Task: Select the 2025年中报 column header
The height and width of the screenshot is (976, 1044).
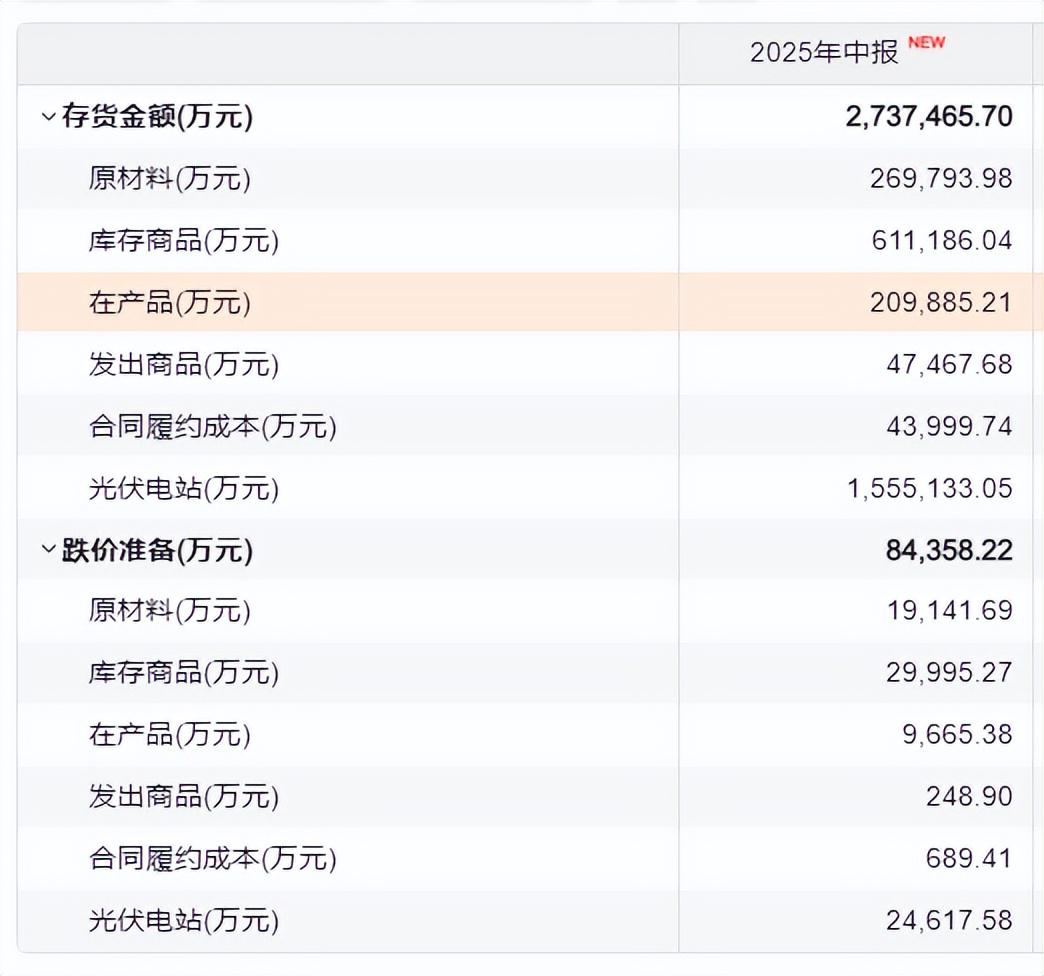Action: 825,53
